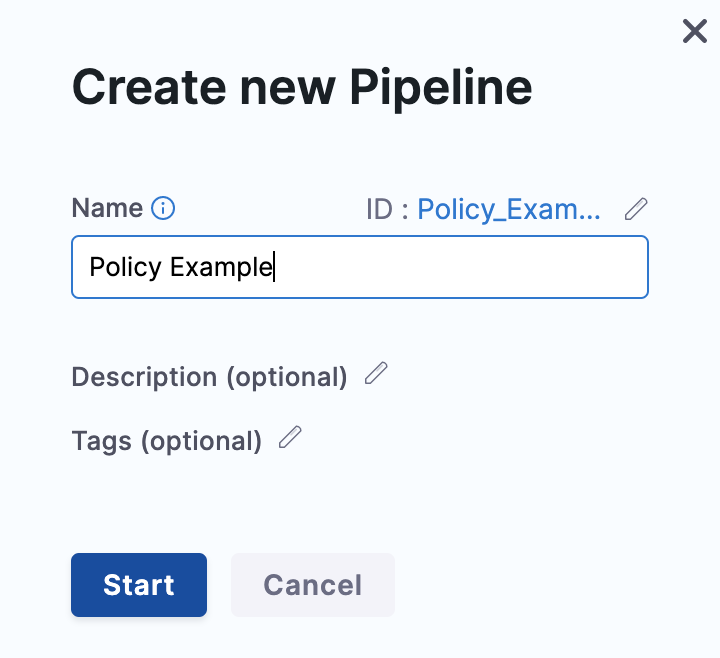Edit the pipeline ID with pencil icon
720x658 pixels.
pos(636,208)
